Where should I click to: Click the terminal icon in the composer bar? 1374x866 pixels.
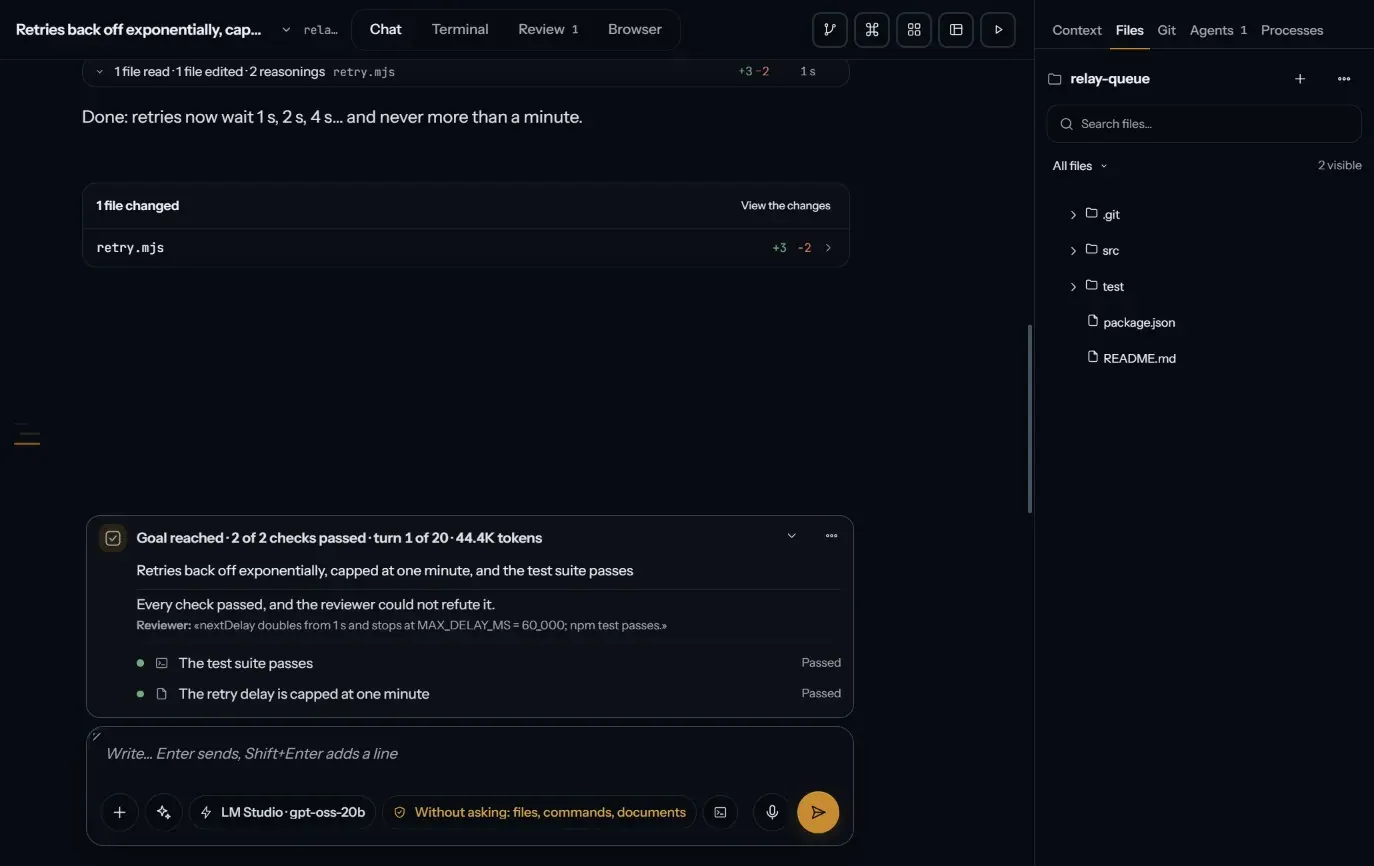pyautogui.click(x=720, y=812)
